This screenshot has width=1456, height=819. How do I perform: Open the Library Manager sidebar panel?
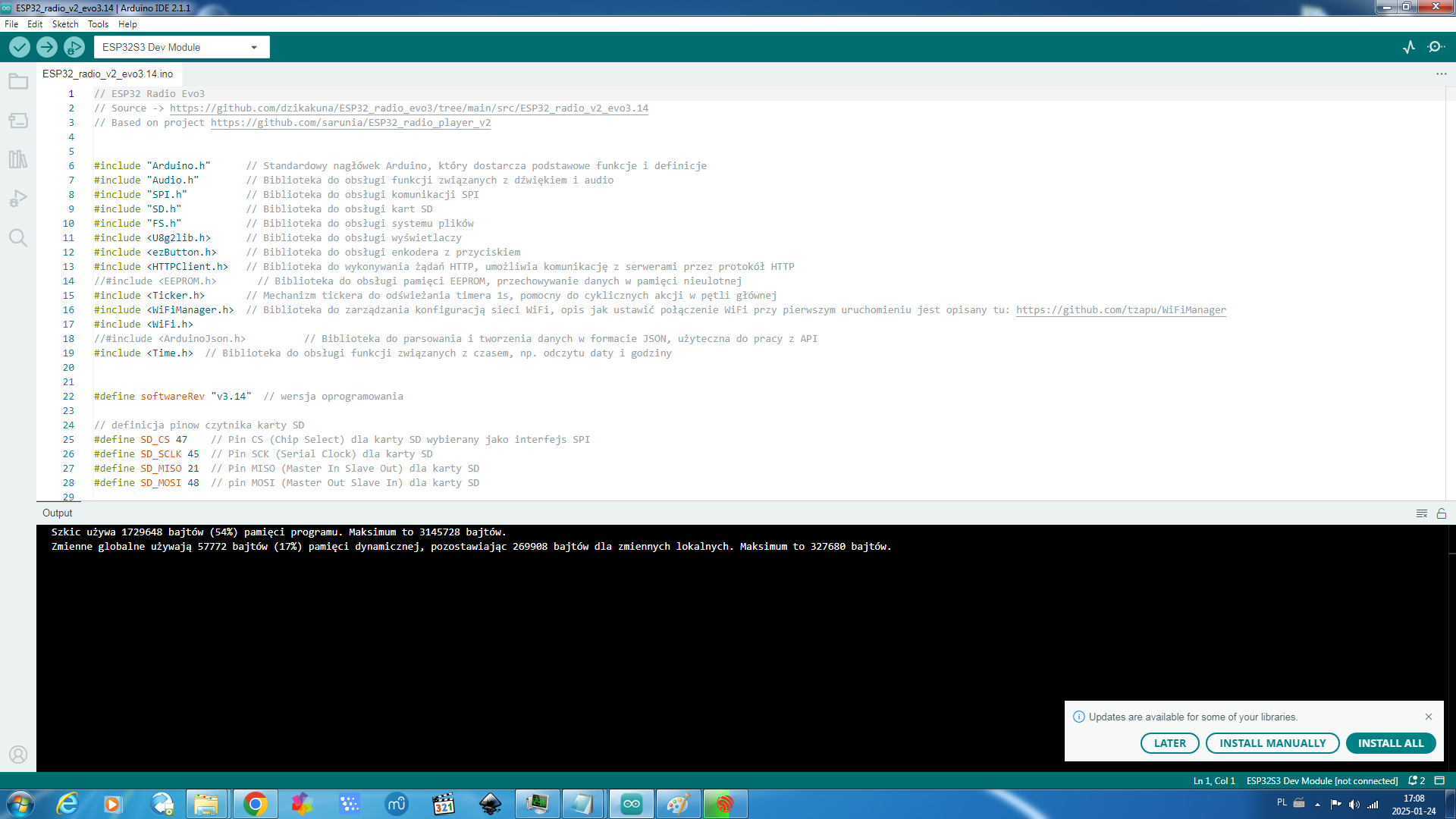pos(18,159)
